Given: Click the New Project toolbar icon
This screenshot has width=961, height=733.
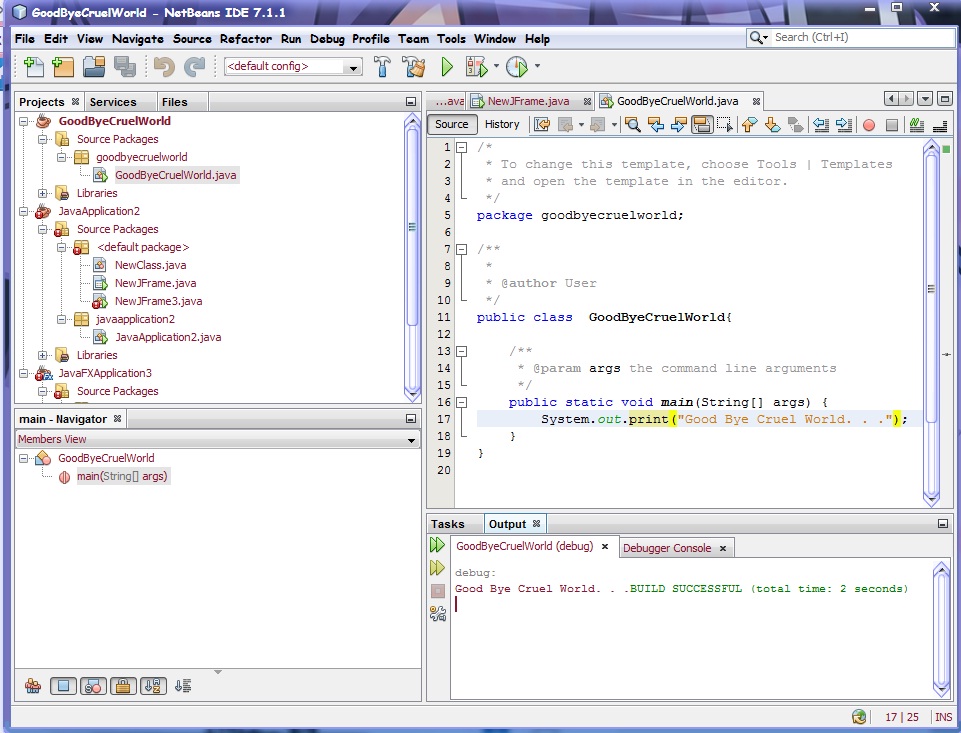Looking at the screenshot, I should pyautogui.click(x=63, y=66).
